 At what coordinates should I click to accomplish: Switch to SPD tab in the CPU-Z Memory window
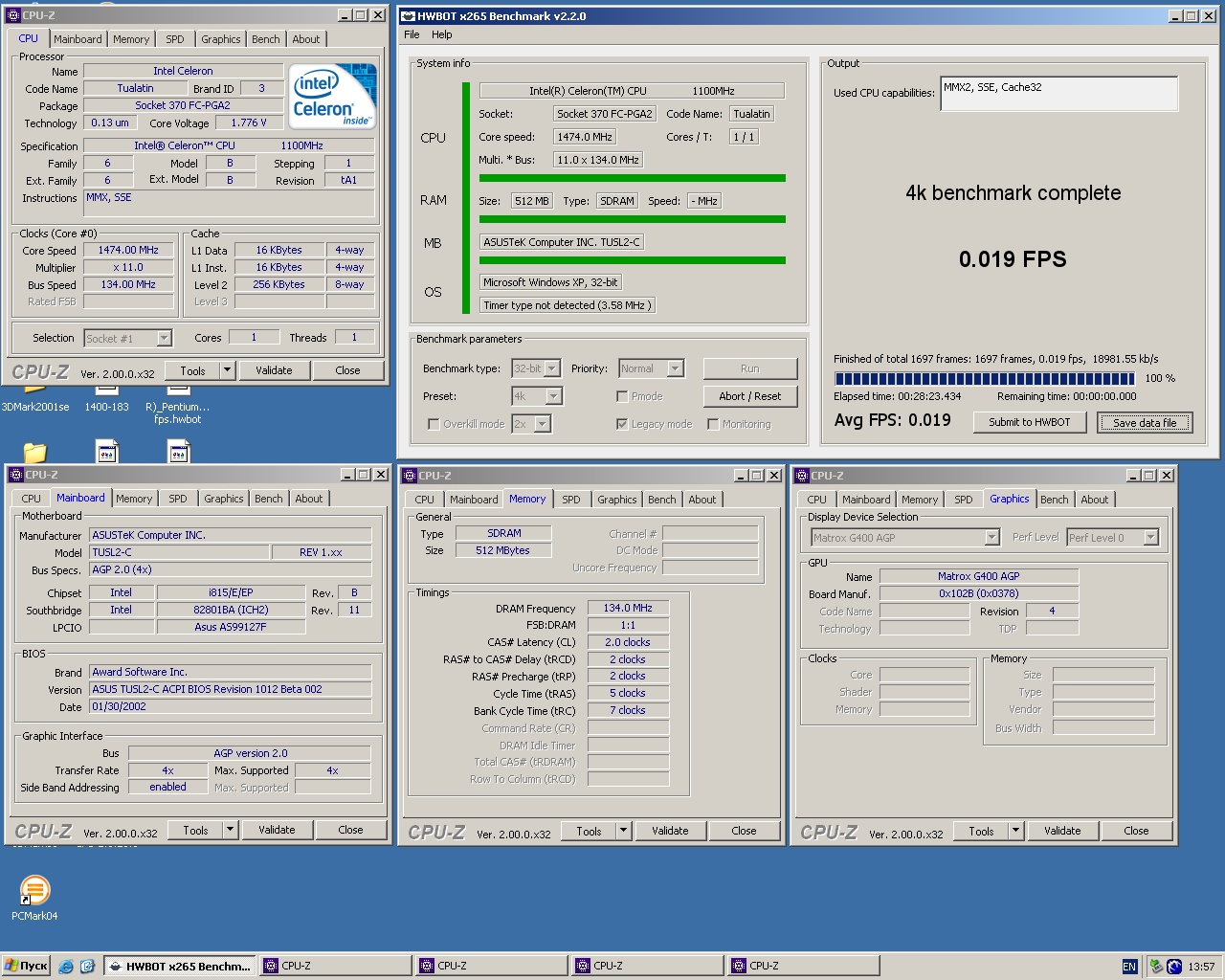571,500
